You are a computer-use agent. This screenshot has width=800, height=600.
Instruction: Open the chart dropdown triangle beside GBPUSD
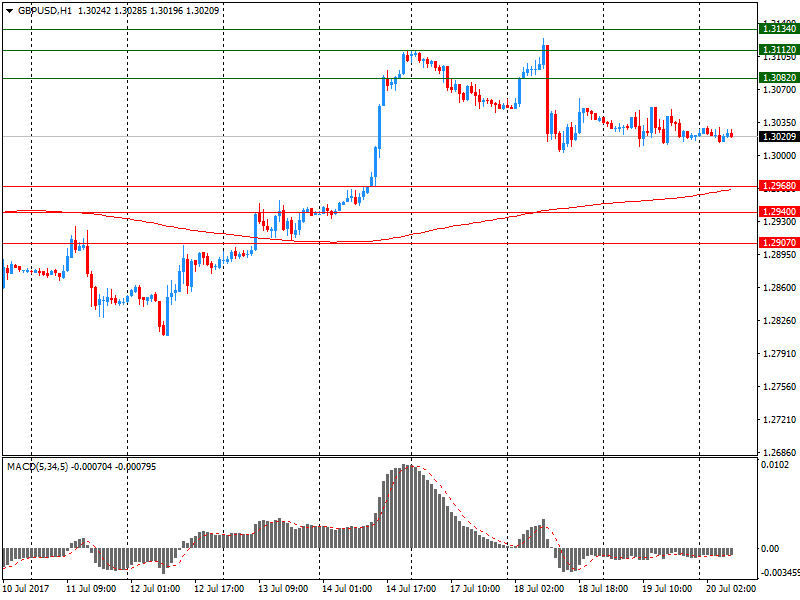pos(10,11)
